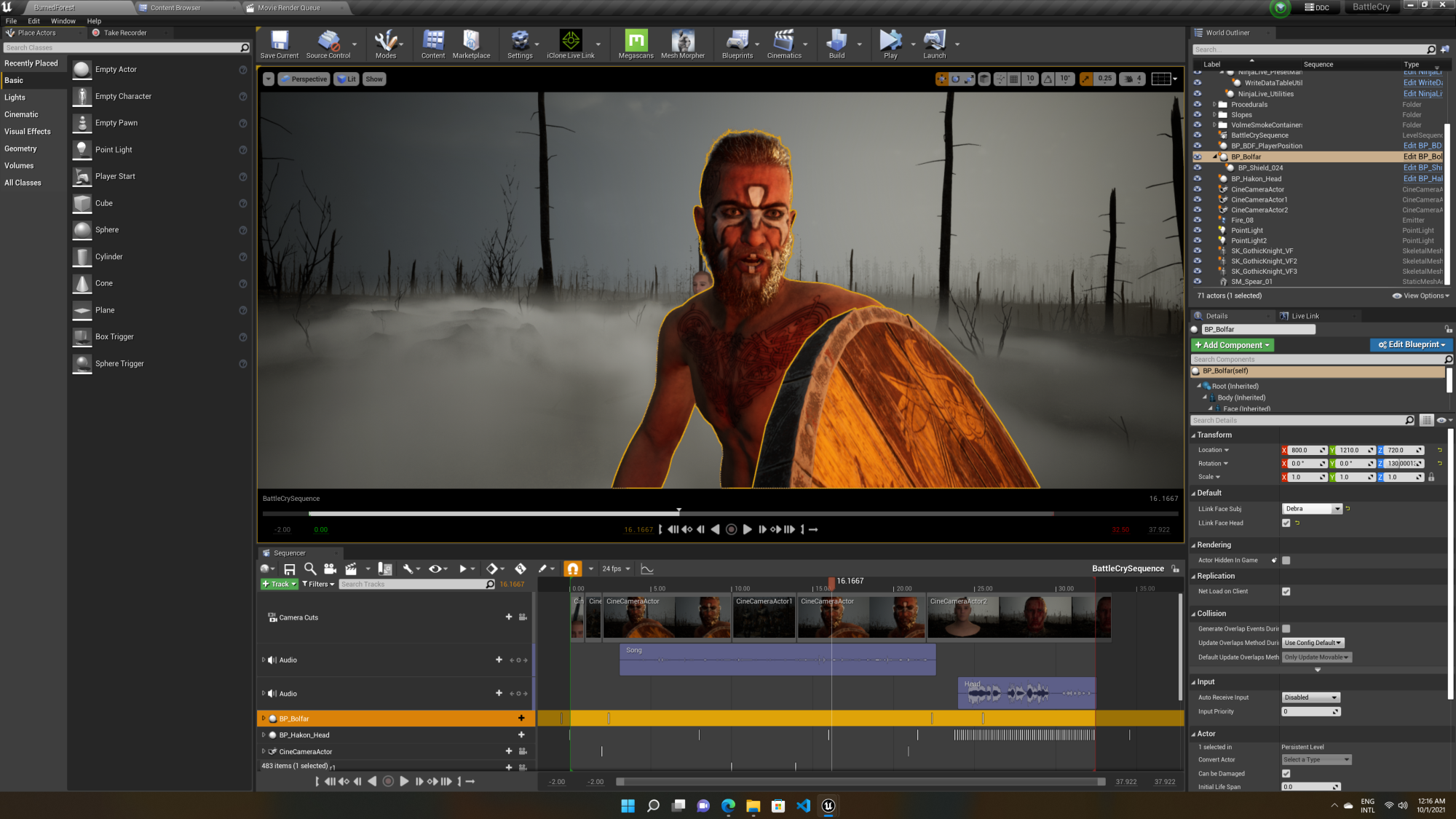1456x819 pixels.
Task: Click the Edit Blueprint button
Action: coord(1411,344)
